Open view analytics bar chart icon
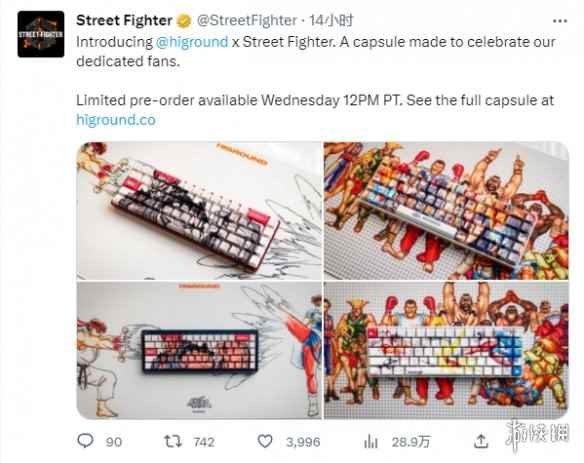584x463 pixels. click(x=371, y=442)
